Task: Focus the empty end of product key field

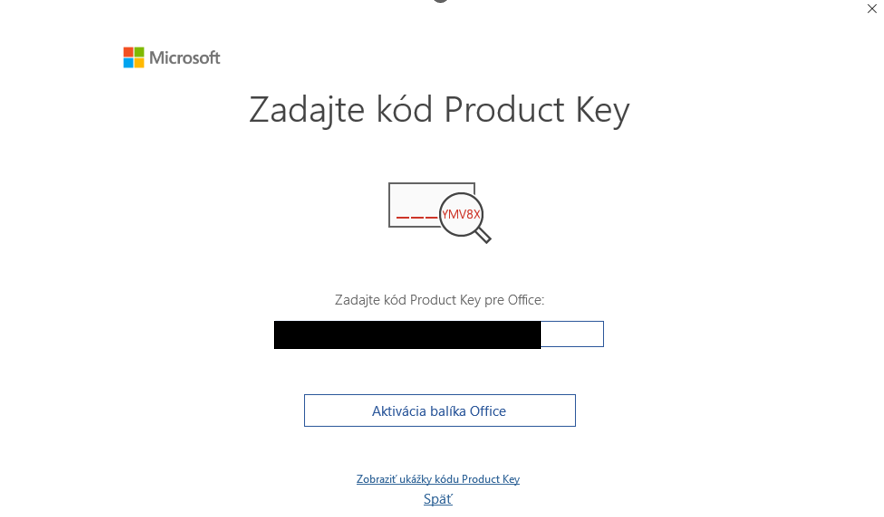Action: (572, 334)
